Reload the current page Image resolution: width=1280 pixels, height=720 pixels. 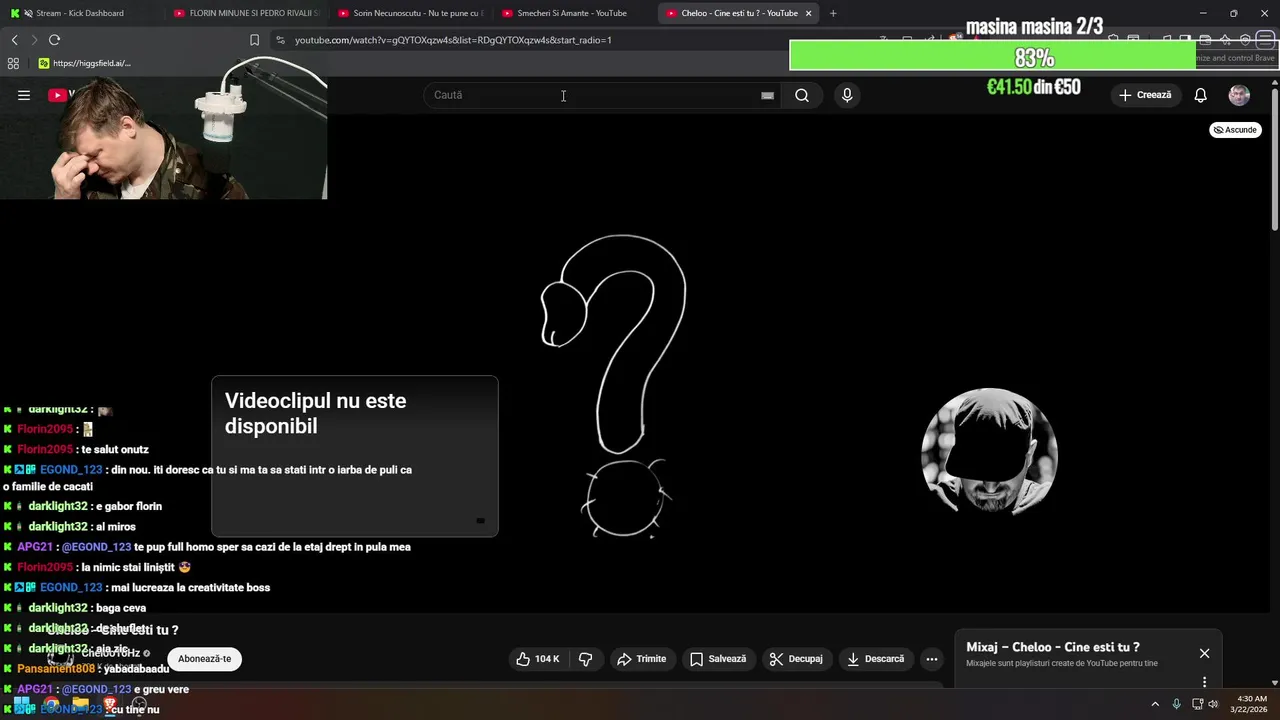(x=54, y=40)
